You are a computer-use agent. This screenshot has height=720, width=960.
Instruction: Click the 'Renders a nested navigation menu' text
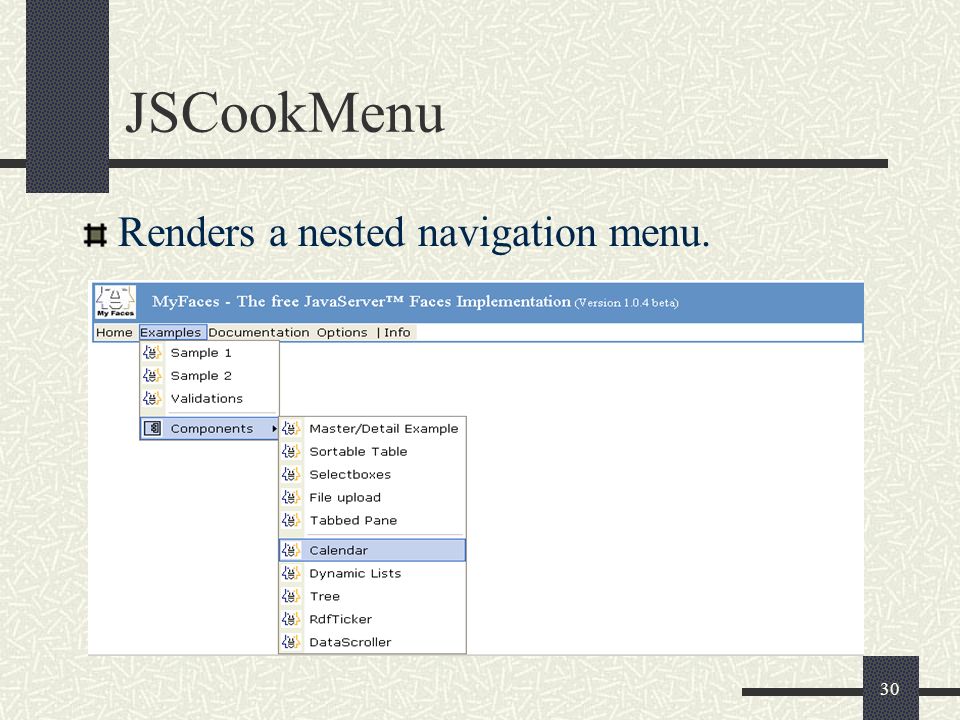(414, 233)
